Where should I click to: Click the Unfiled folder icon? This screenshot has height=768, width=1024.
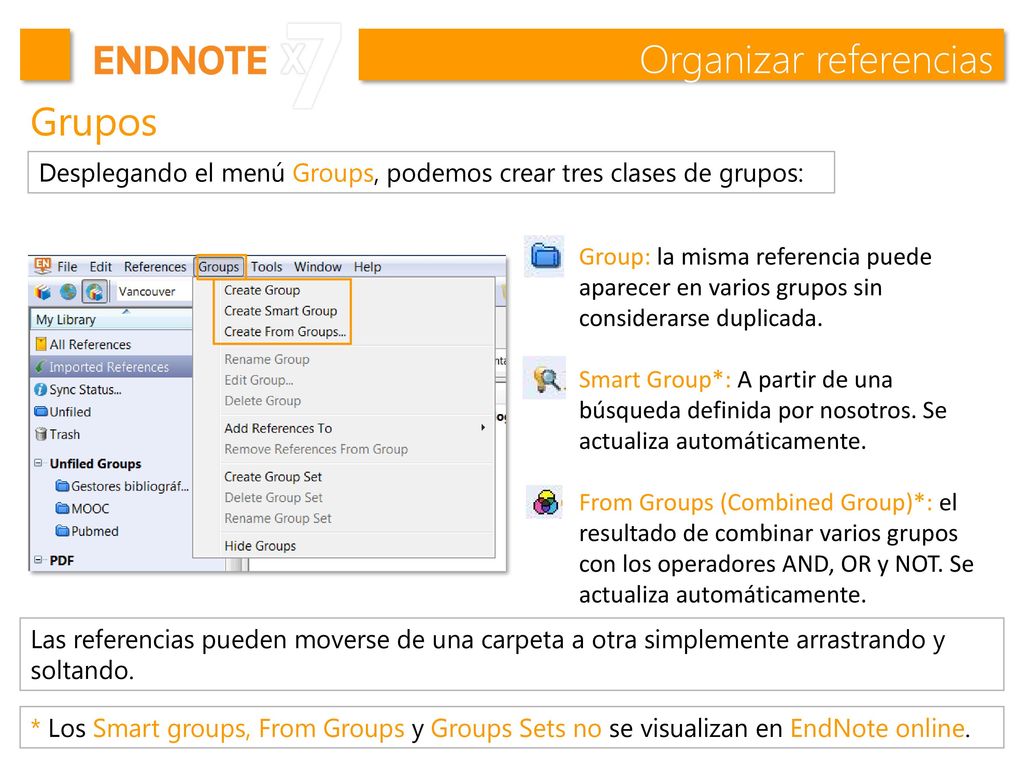[41, 412]
